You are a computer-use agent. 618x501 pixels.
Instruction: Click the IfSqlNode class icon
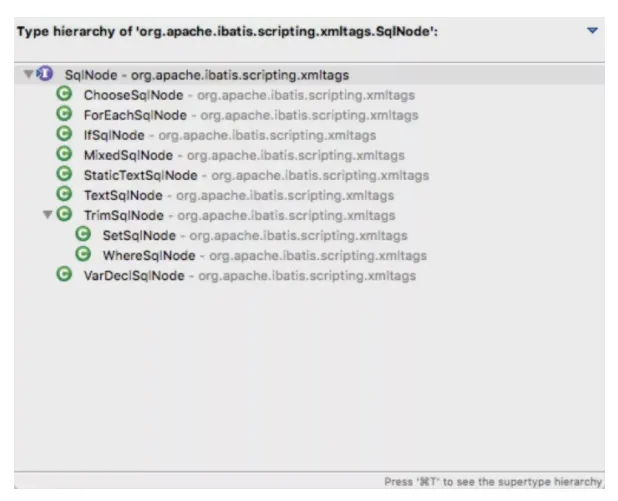click(64, 134)
